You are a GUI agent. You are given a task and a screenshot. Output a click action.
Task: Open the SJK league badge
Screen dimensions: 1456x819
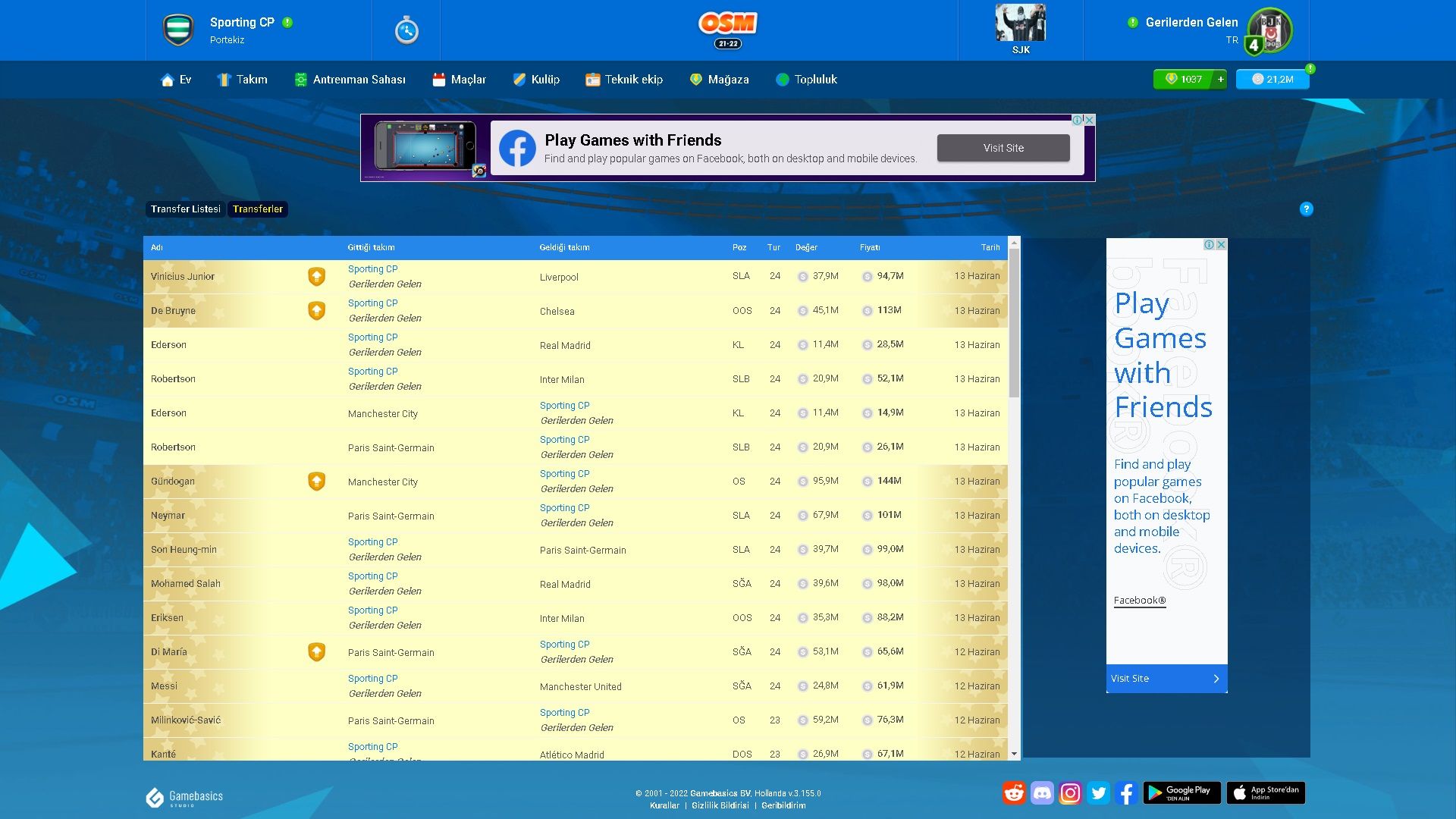[1021, 30]
